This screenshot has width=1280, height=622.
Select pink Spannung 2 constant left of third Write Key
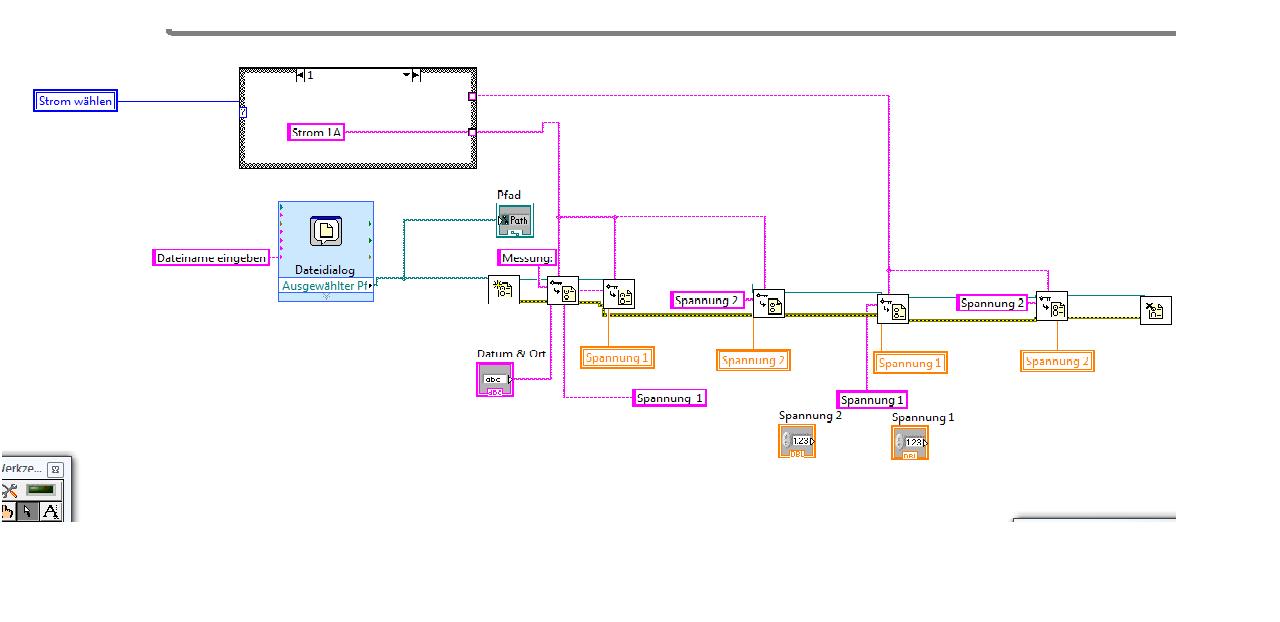click(708, 300)
